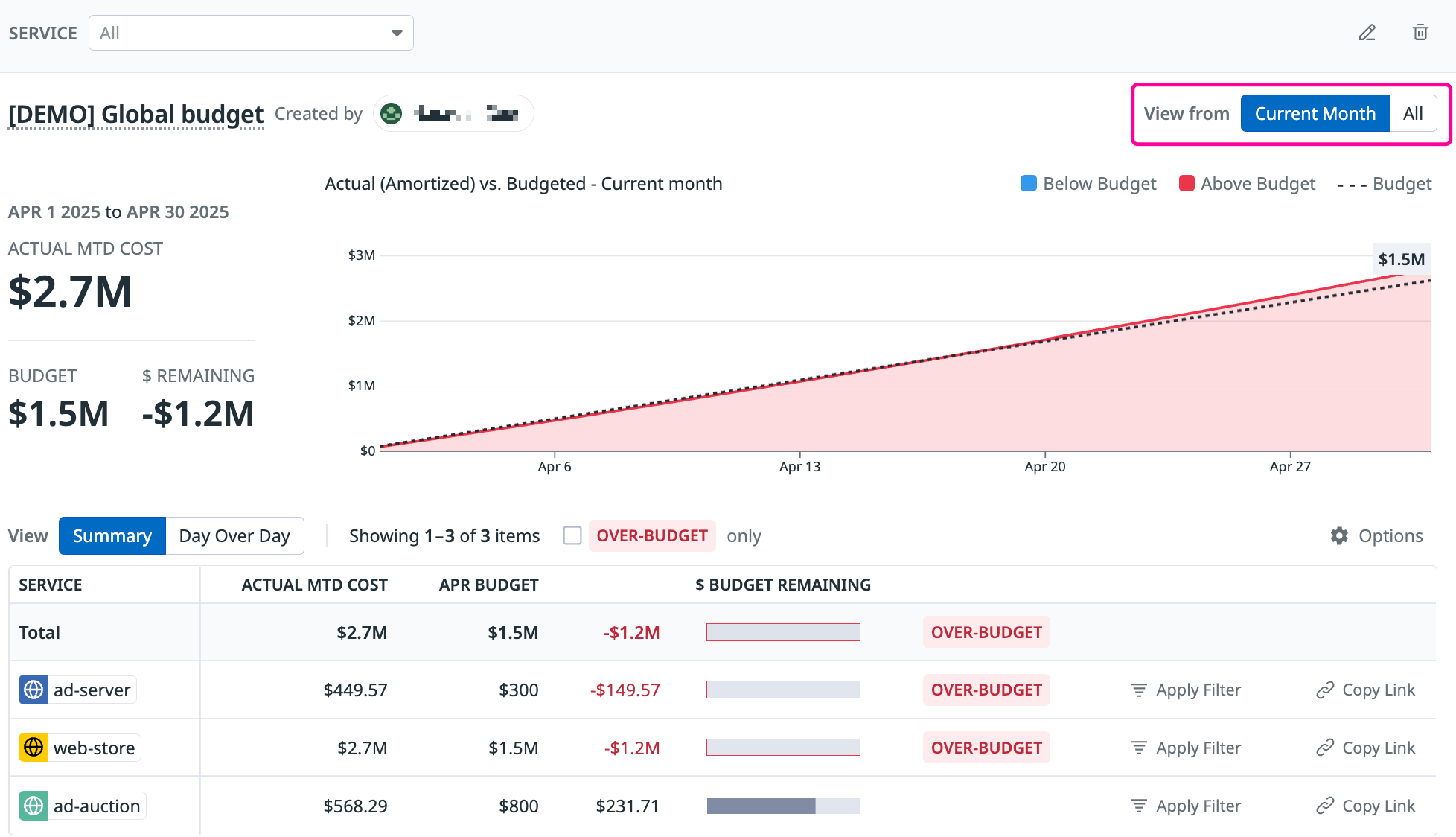Click Apply Filter icon in web-store row
Screen dimensions: 1456x837
coord(1139,748)
